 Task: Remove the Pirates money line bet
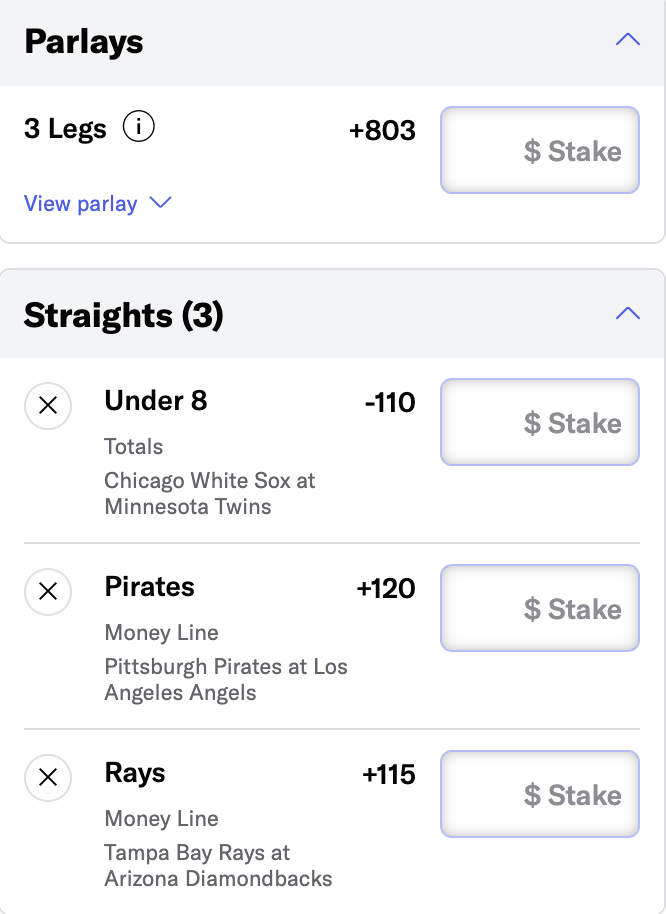click(x=48, y=592)
